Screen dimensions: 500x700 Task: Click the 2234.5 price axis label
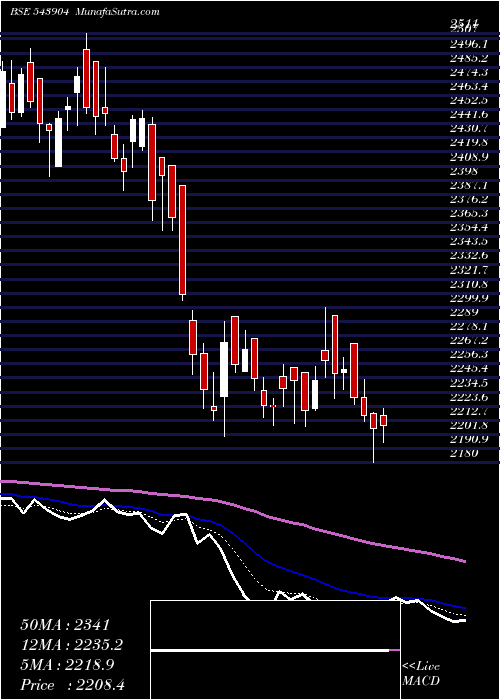[x=469, y=383]
